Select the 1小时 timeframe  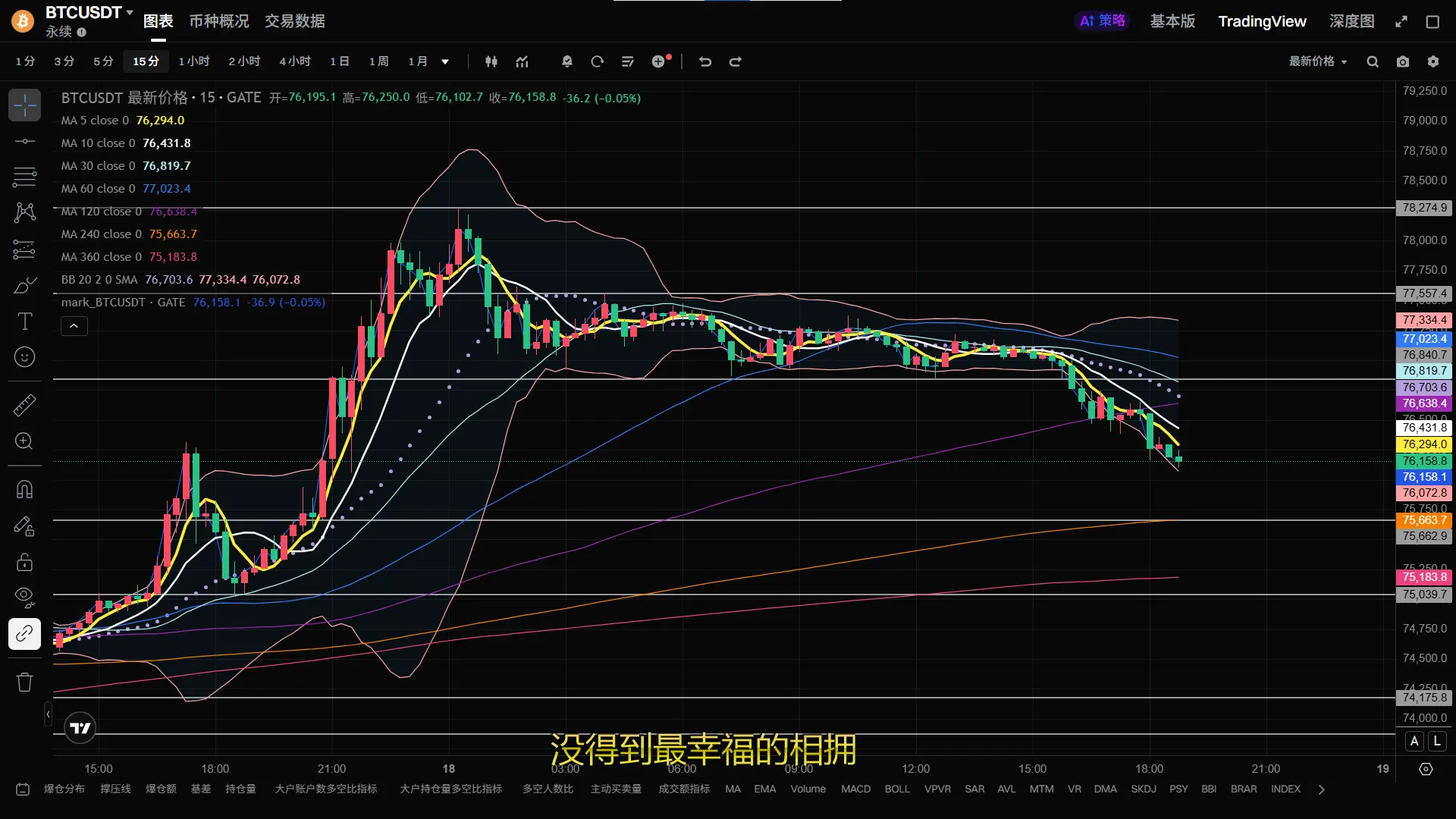193,61
